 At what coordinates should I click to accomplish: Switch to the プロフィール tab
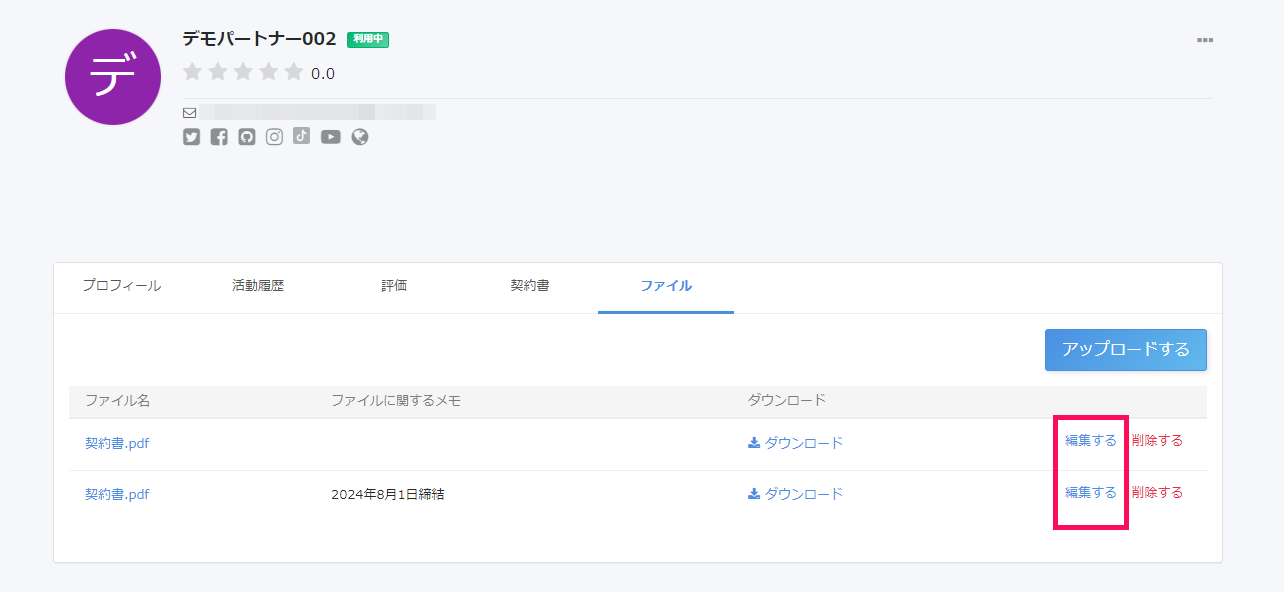121,286
